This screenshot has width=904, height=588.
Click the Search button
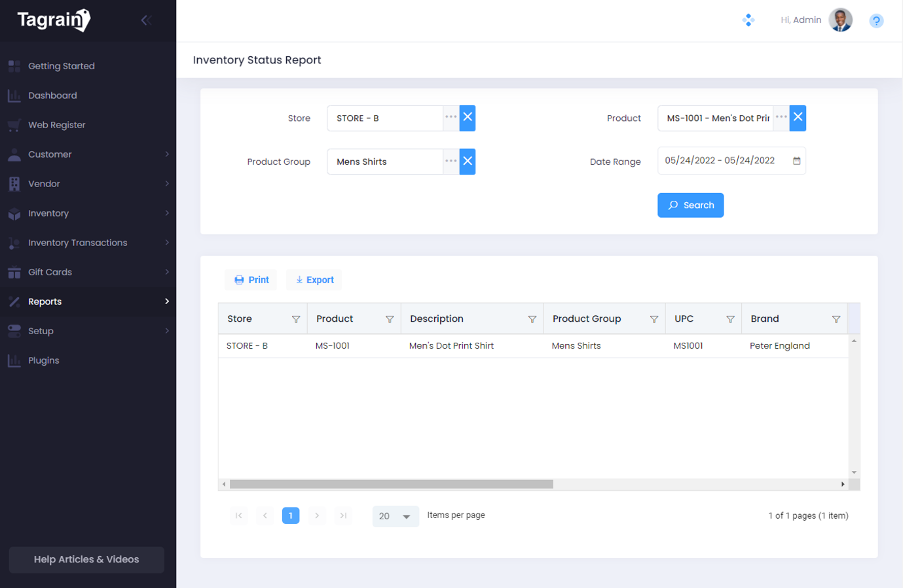click(x=690, y=205)
